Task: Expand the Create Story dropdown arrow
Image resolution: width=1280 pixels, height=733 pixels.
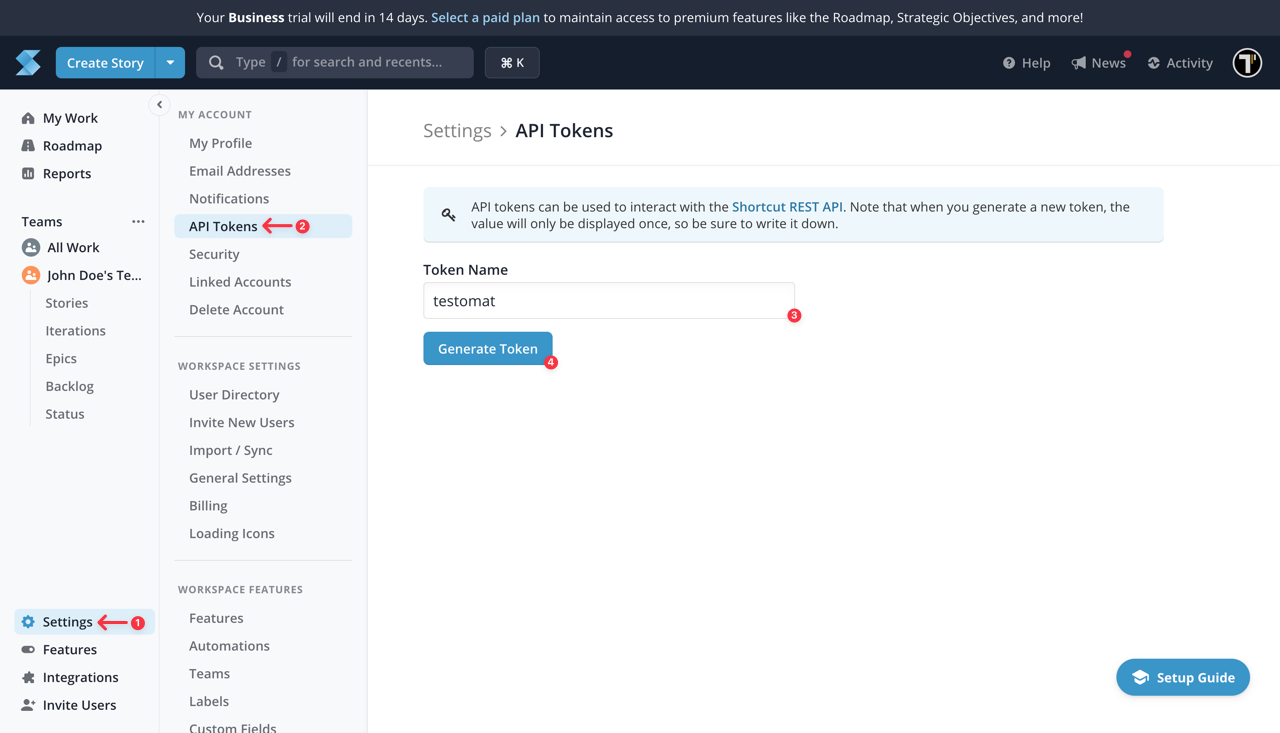Action: (170, 62)
